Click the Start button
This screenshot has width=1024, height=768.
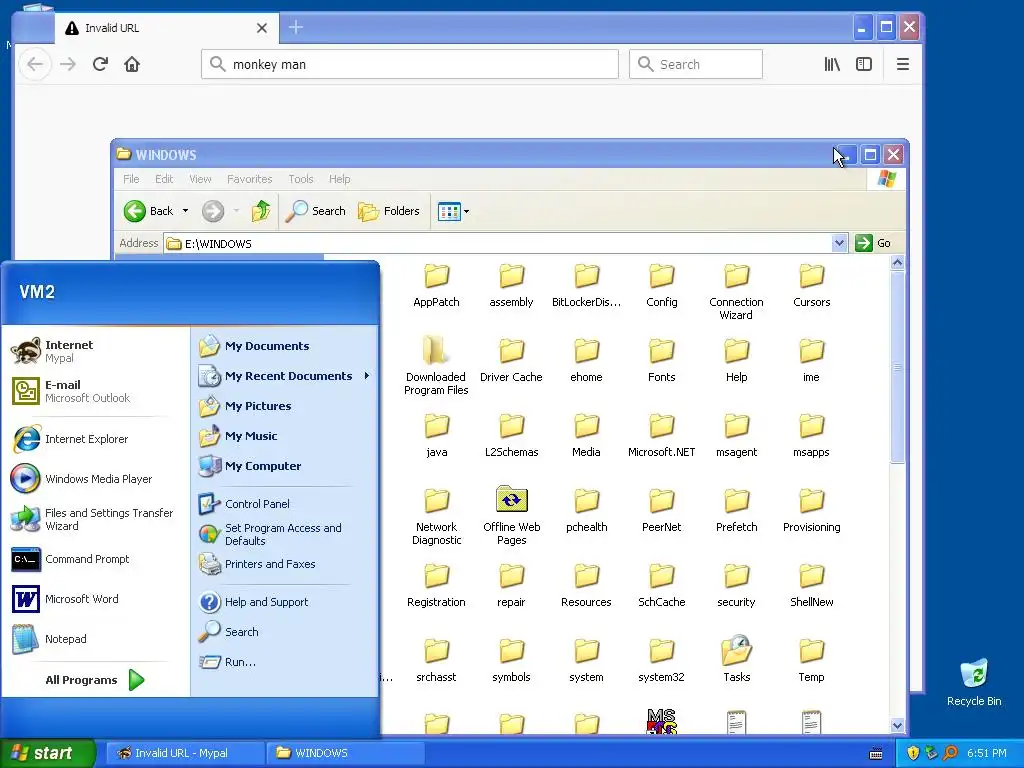(x=47, y=753)
